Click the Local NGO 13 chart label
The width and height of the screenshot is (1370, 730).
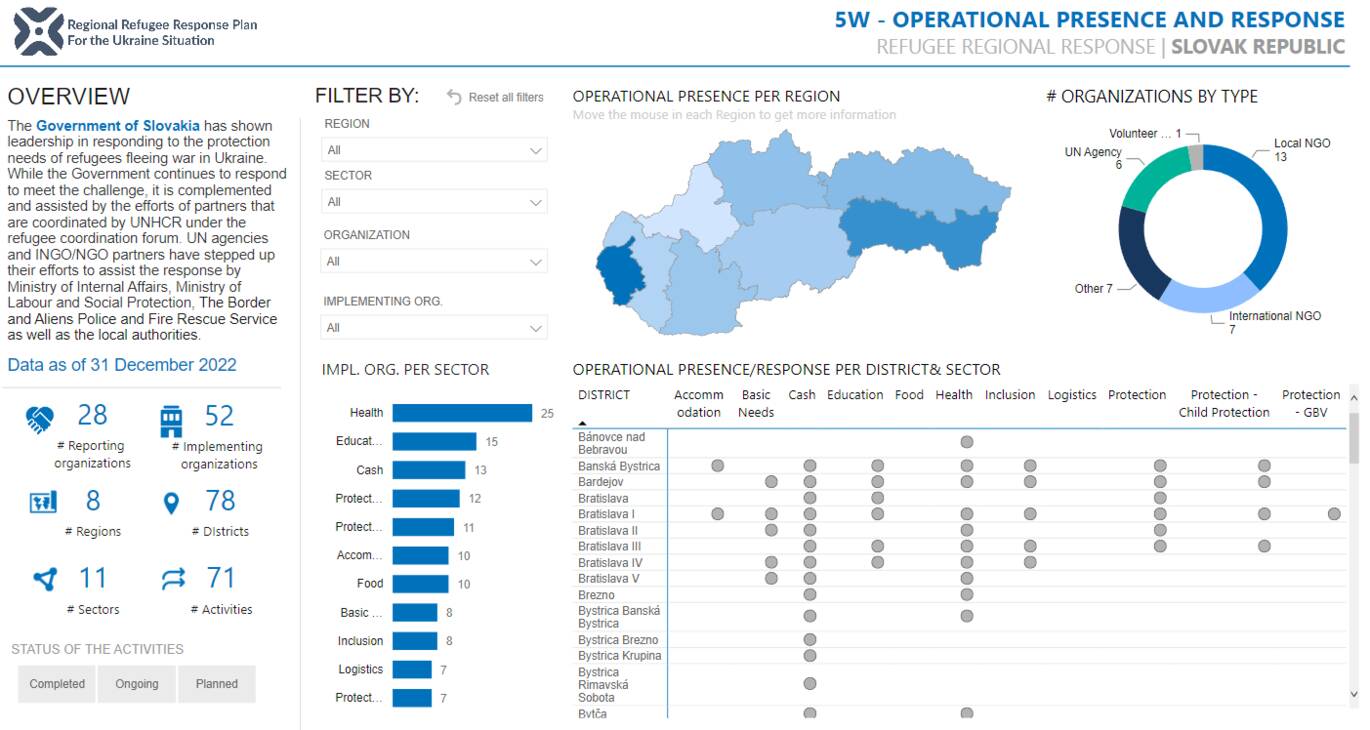click(x=1302, y=150)
